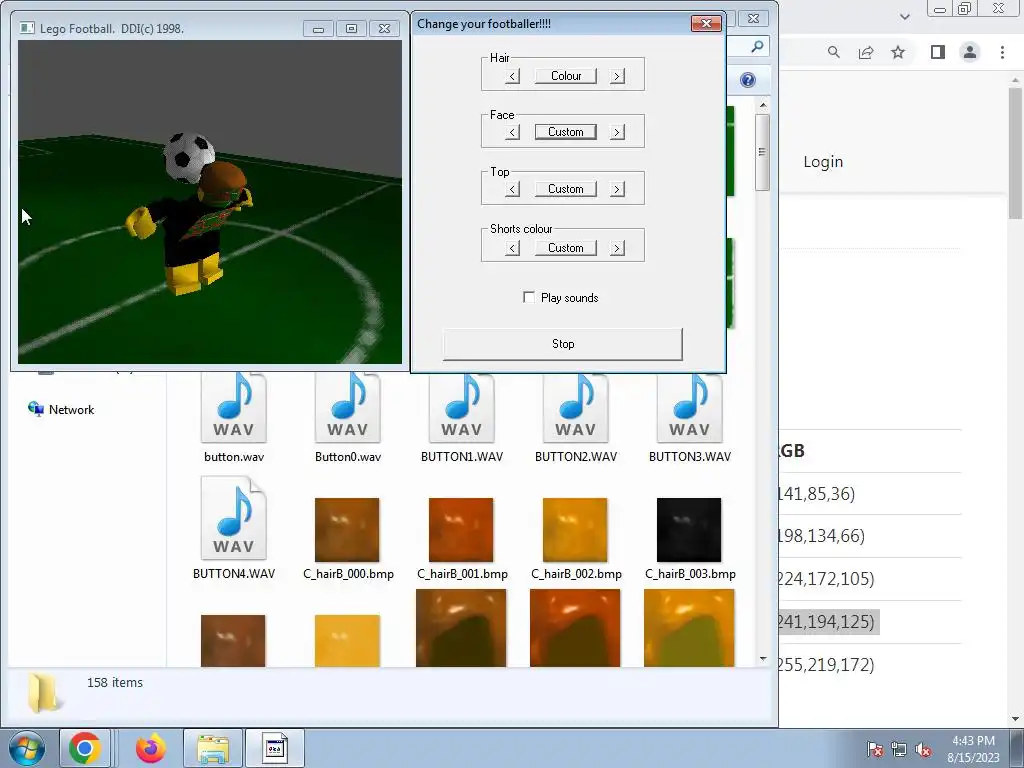This screenshot has height=768, width=1024.
Task: Click the Hair Colour button
Action: [x=566, y=76]
